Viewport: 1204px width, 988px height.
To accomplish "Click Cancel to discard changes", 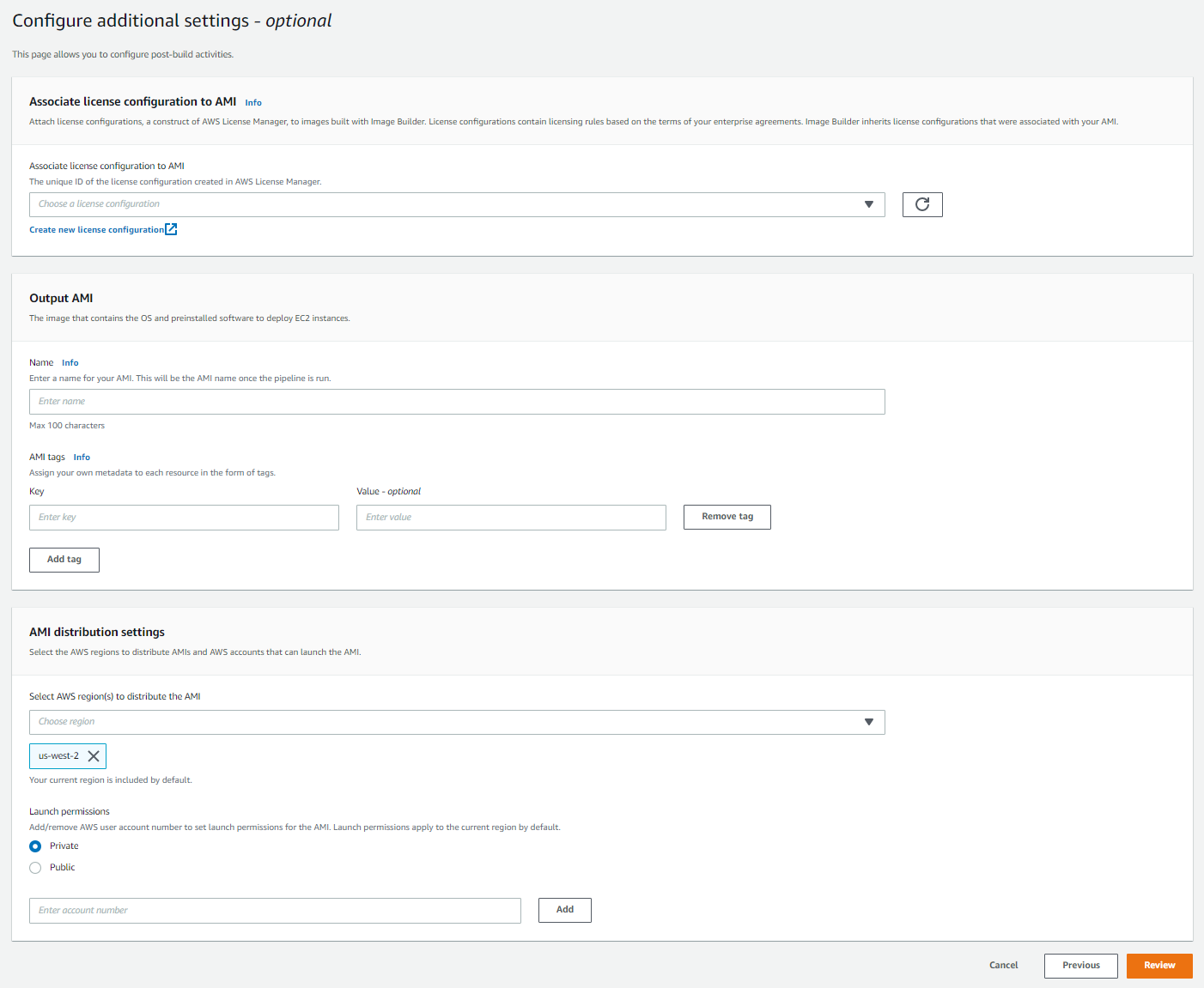I will click(1003, 965).
